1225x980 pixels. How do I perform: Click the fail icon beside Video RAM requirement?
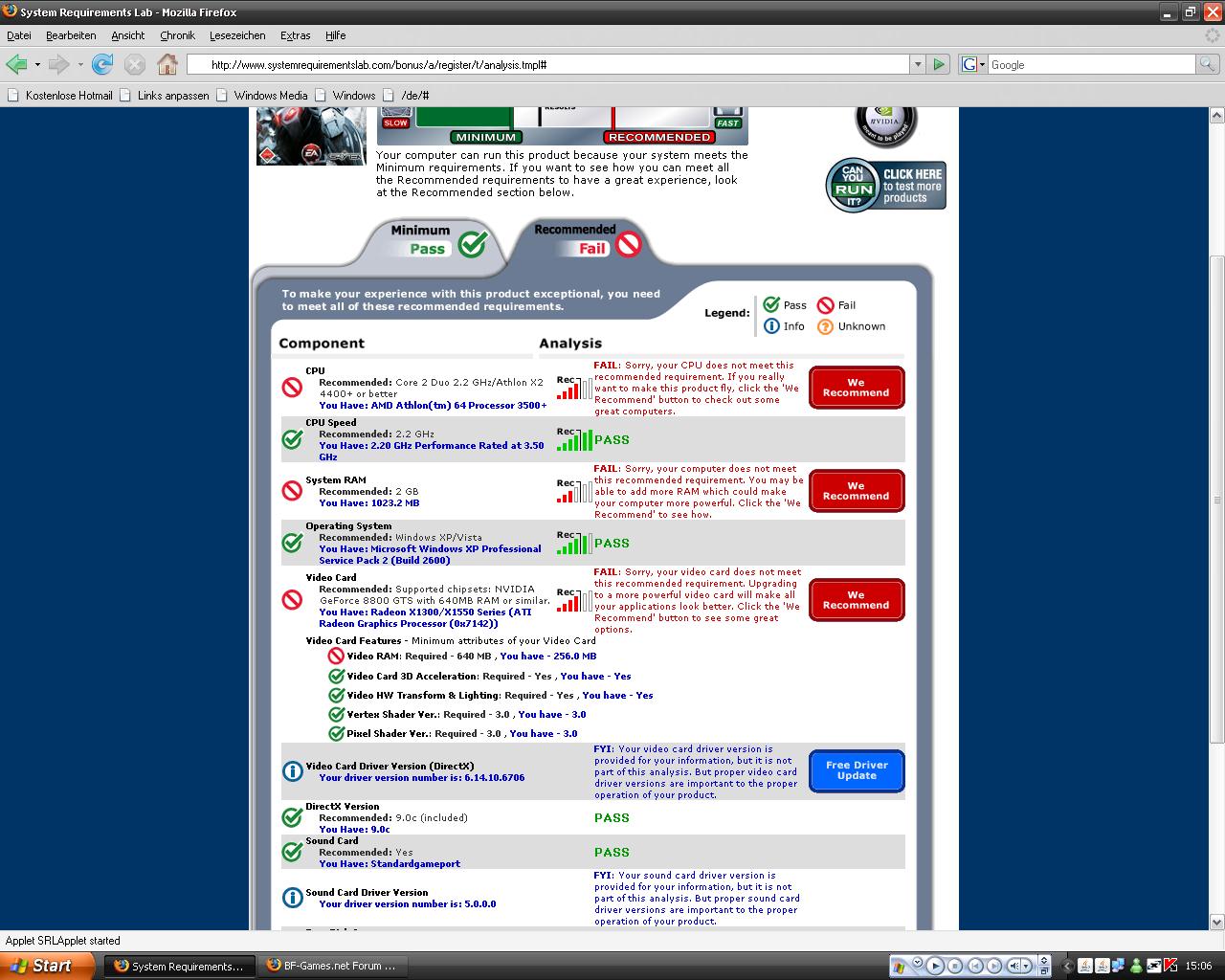(336, 657)
